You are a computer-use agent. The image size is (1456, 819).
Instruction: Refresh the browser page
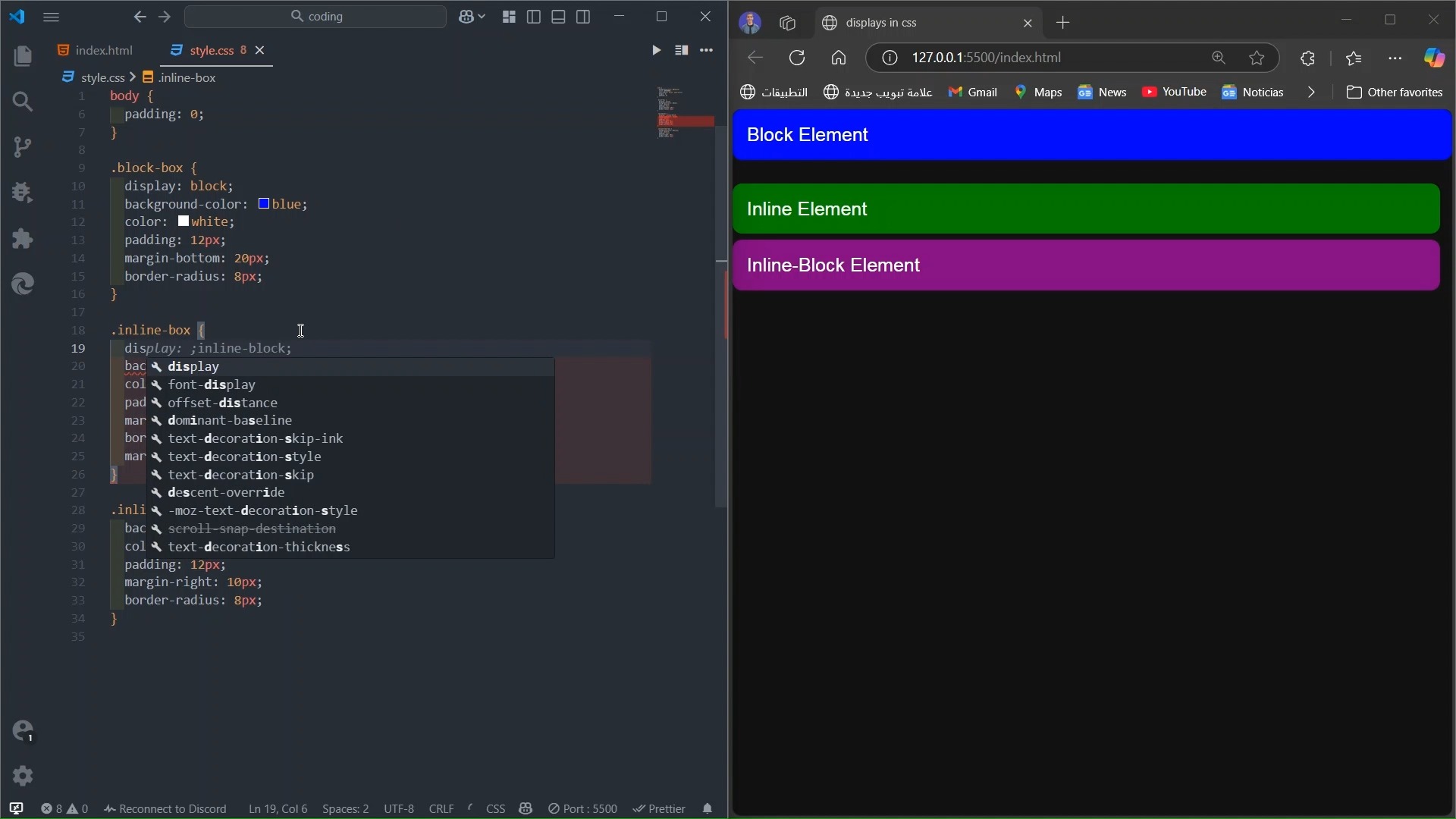797,58
